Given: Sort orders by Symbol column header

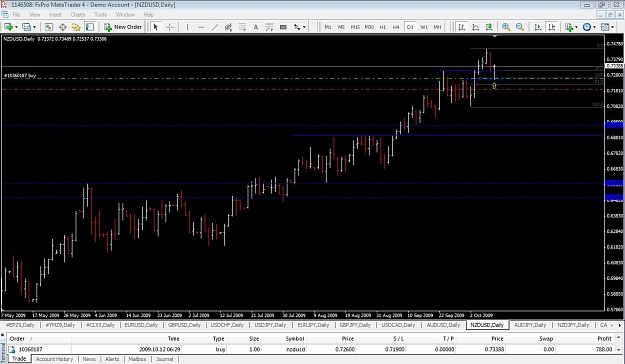Looking at the screenshot, I should click(295, 338).
